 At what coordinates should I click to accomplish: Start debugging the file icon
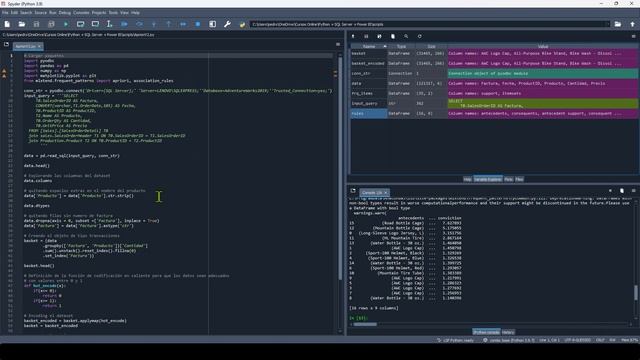(x=124, y=24)
